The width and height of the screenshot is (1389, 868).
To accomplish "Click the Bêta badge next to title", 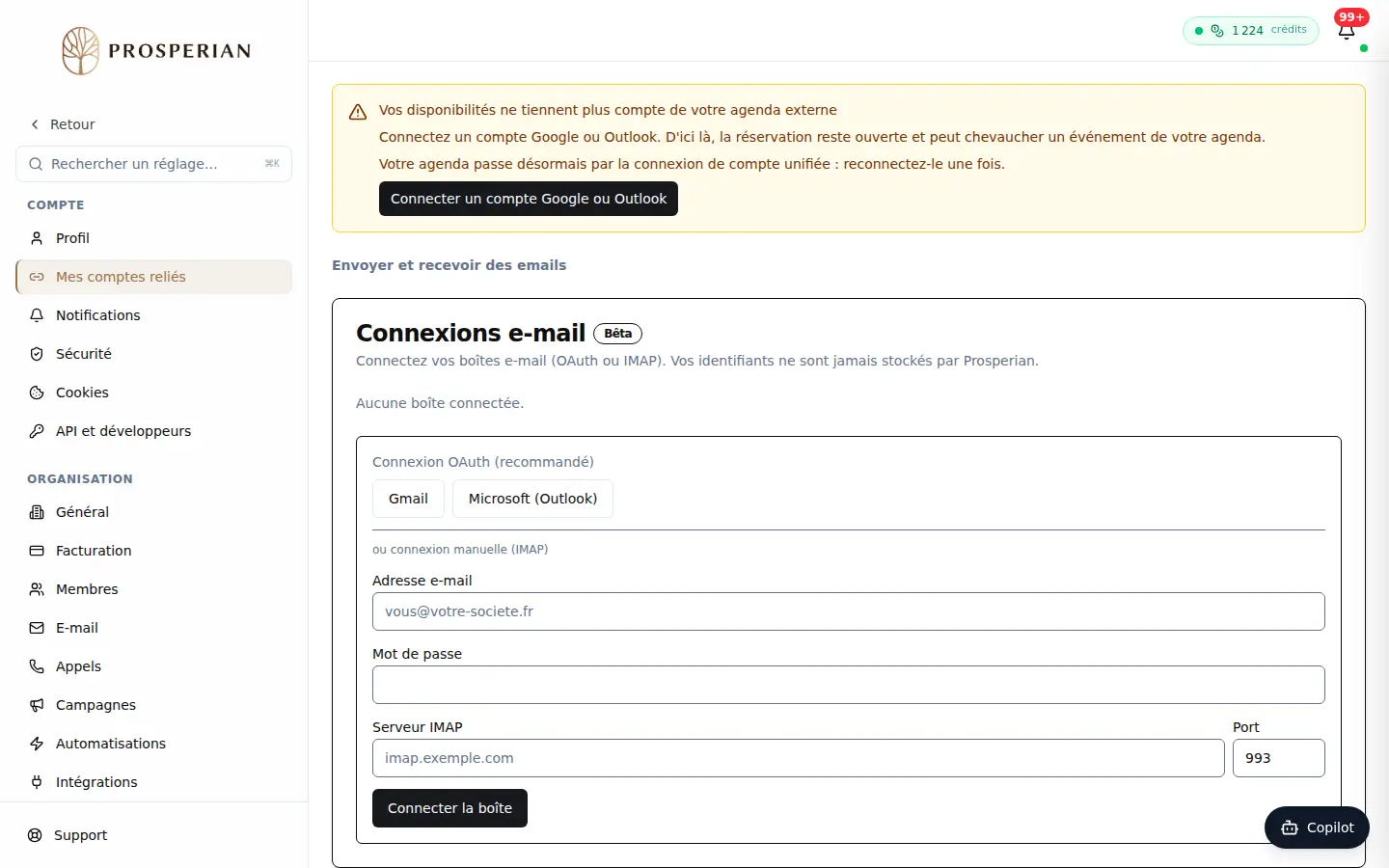I will coord(617,334).
